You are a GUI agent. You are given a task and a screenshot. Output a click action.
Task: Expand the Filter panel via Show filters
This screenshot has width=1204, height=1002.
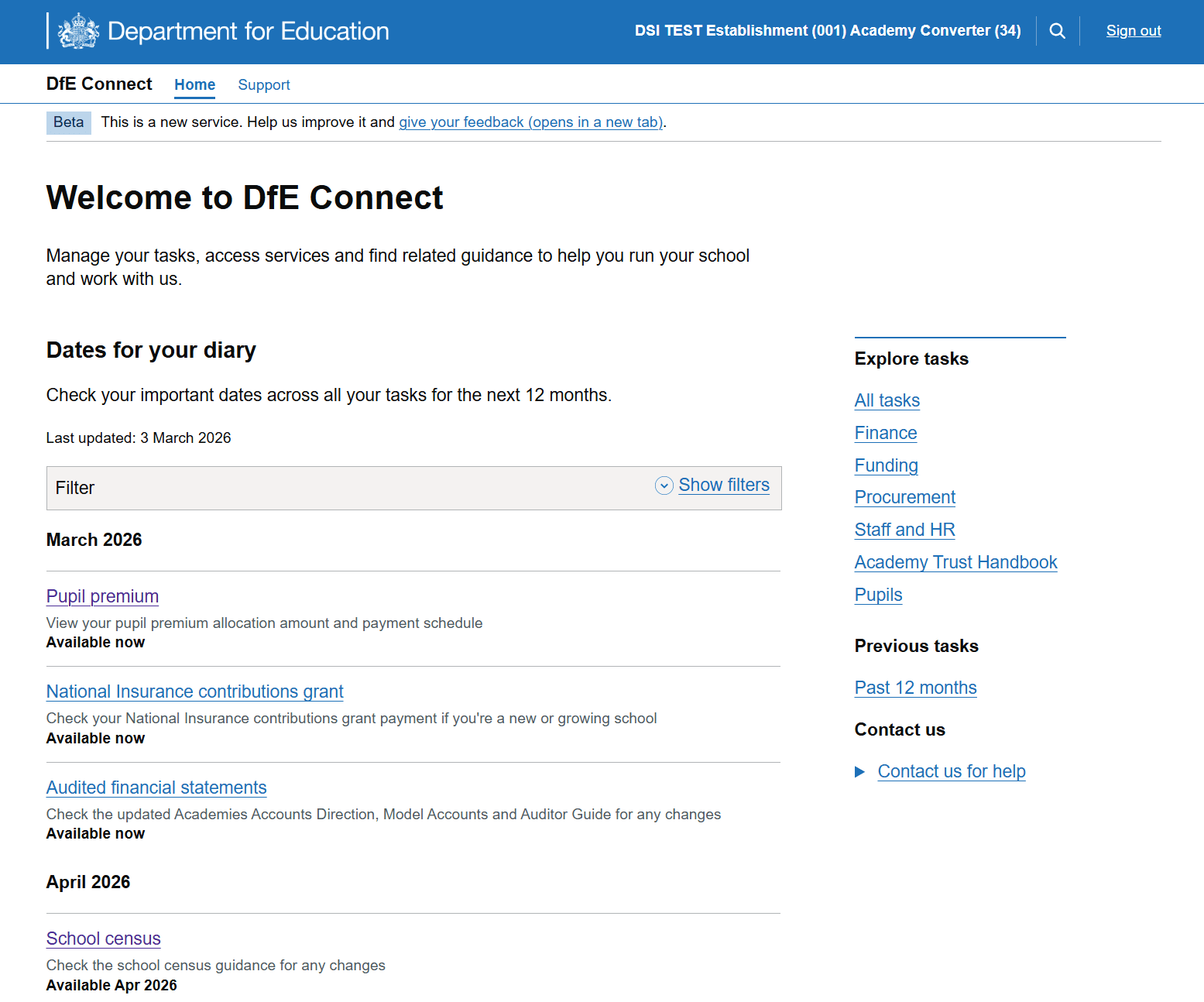724,485
